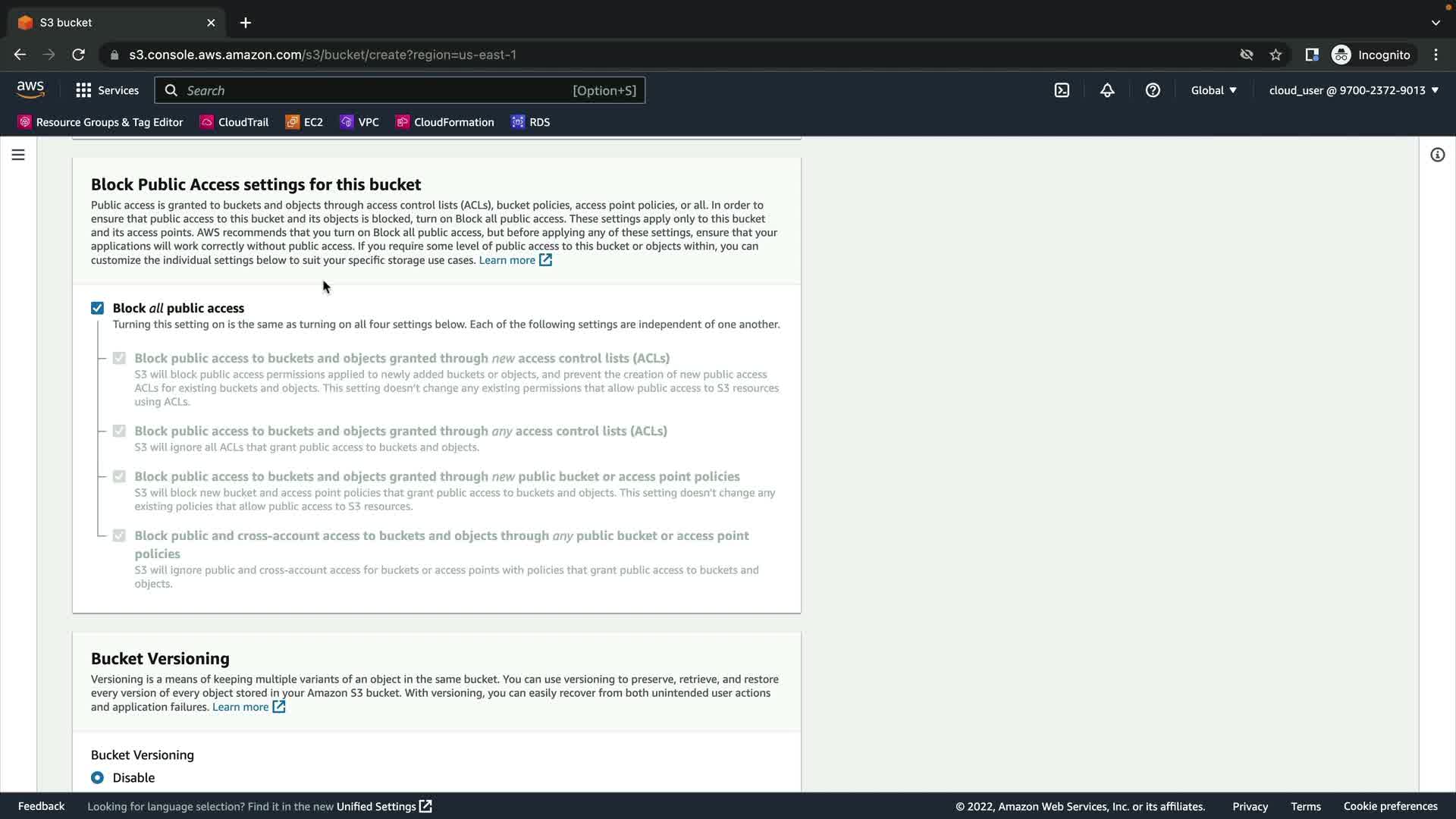Open the side navigation hamburger menu
This screenshot has height=819, width=1456.
[x=18, y=155]
